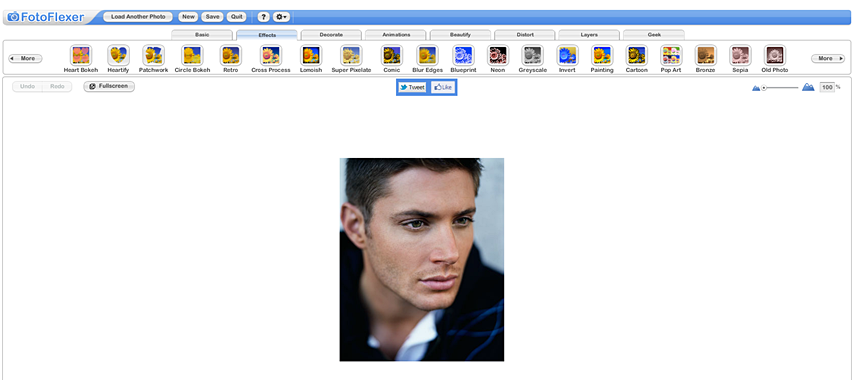Select the Heartify effect icon
The width and height of the screenshot is (853, 380).
point(118,55)
